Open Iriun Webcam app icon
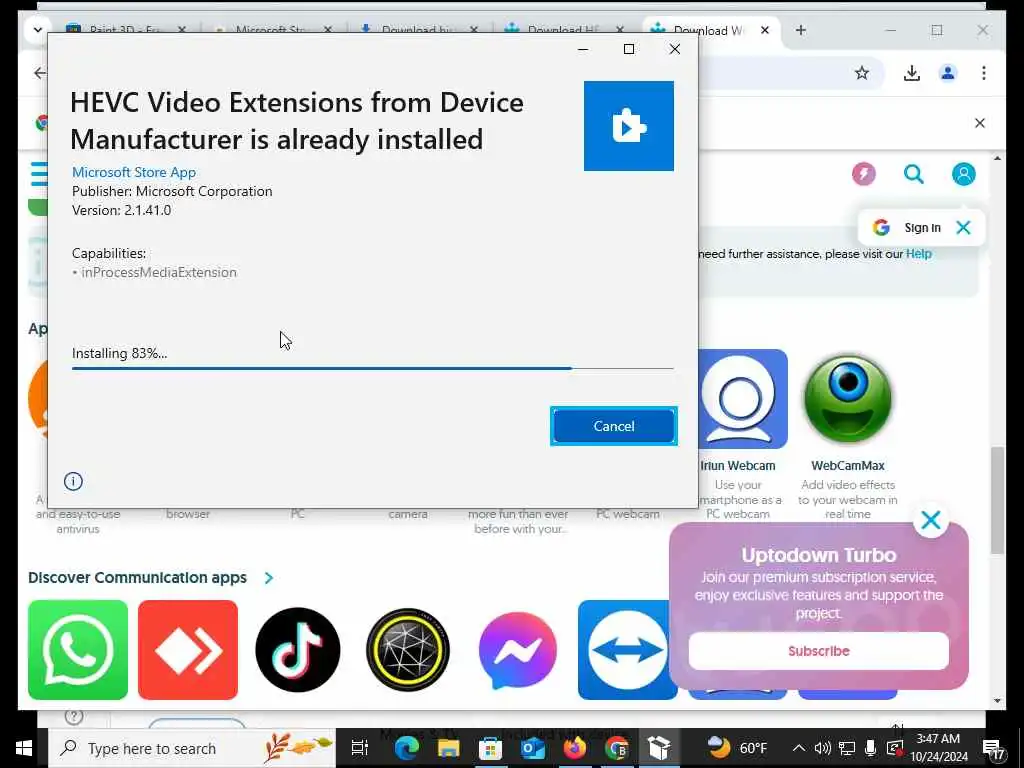This screenshot has height=768, width=1024. tap(743, 399)
